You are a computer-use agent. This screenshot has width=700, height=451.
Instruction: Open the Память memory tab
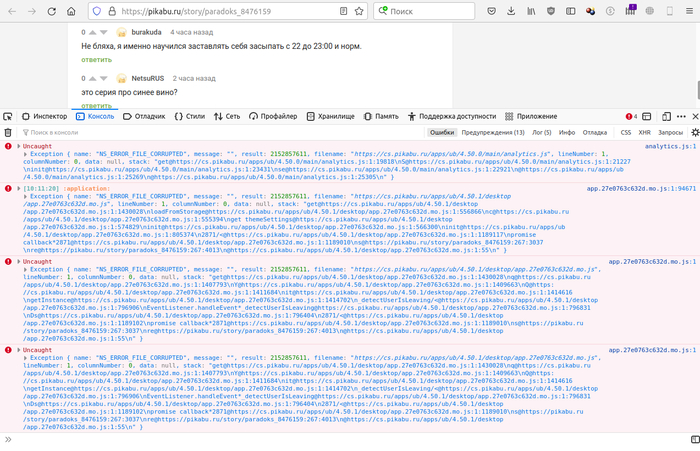tap(381, 116)
